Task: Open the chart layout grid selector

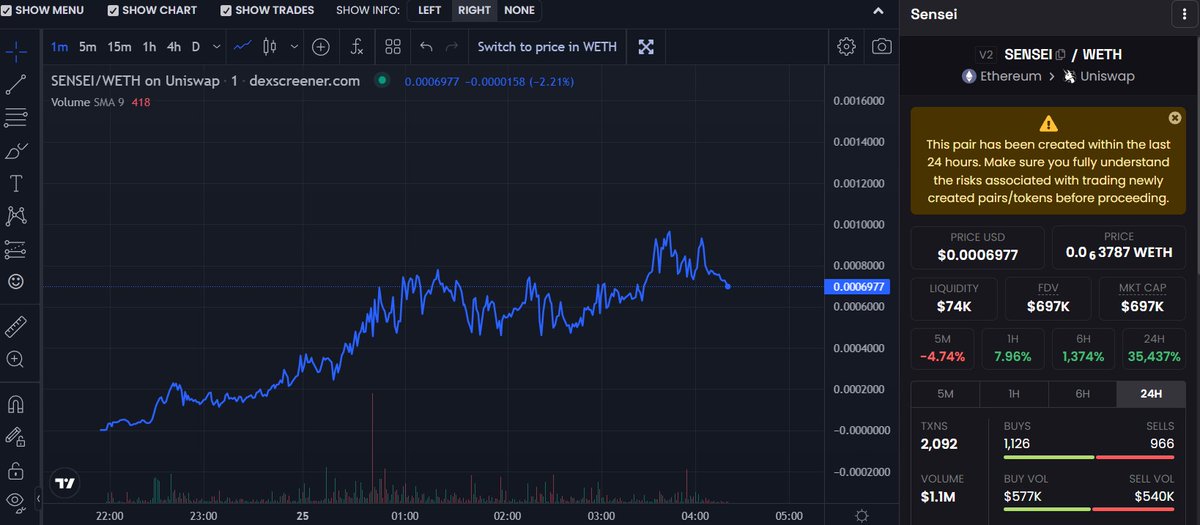Action: (393, 47)
